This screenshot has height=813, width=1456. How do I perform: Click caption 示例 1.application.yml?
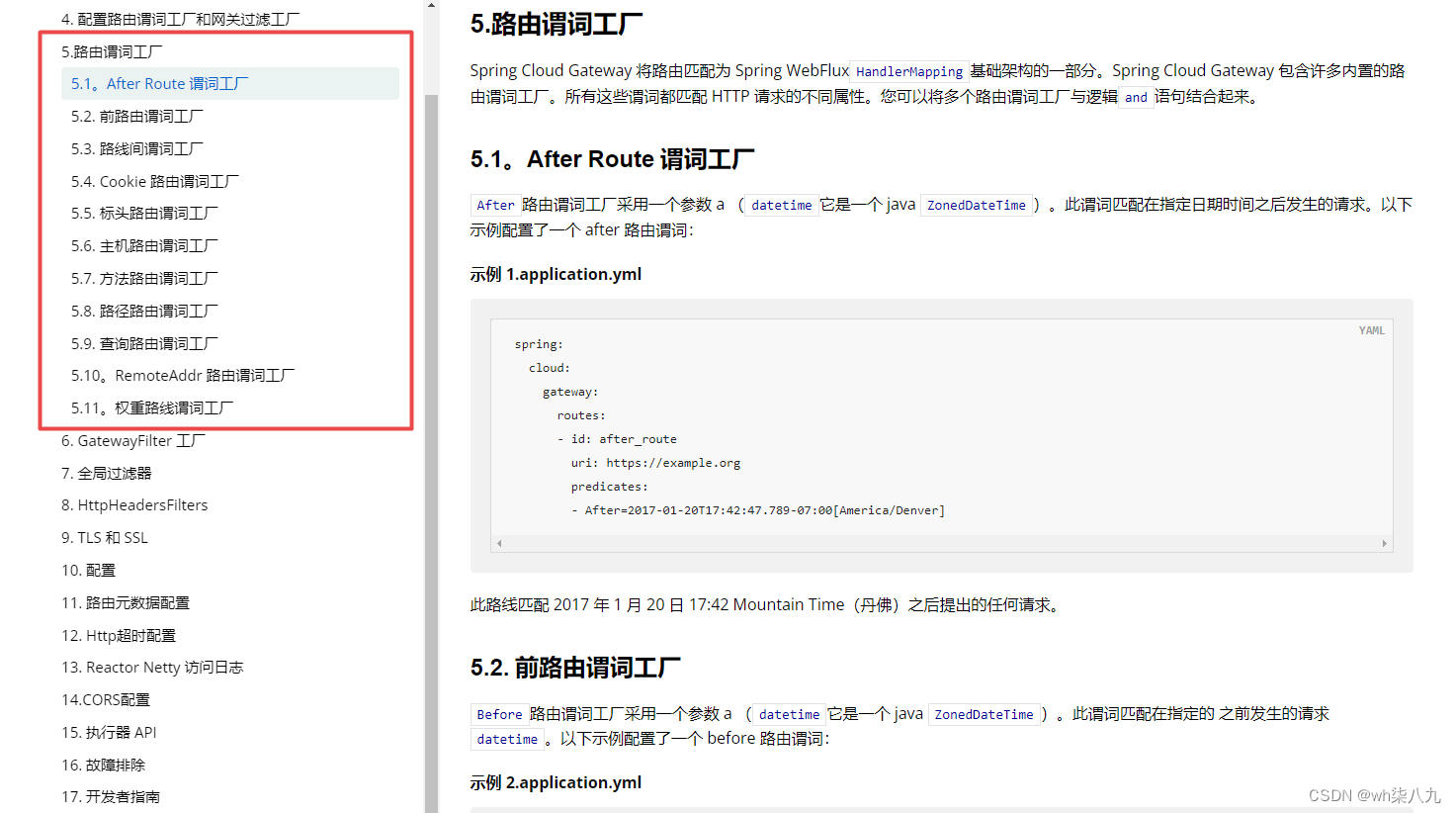[x=556, y=274]
